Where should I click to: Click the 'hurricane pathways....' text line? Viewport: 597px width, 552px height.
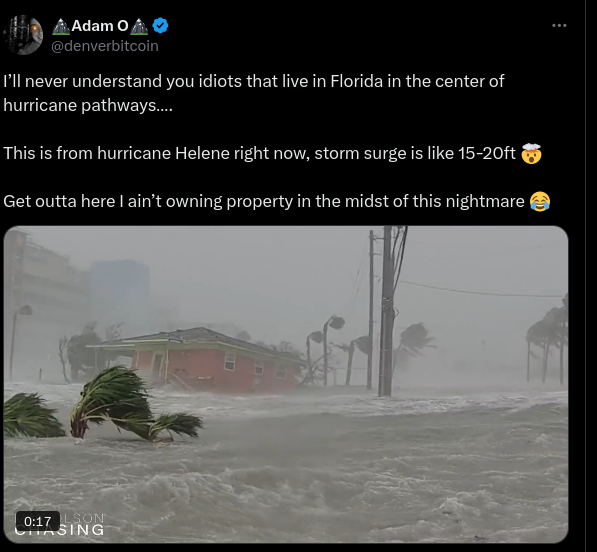coord(88,105)
